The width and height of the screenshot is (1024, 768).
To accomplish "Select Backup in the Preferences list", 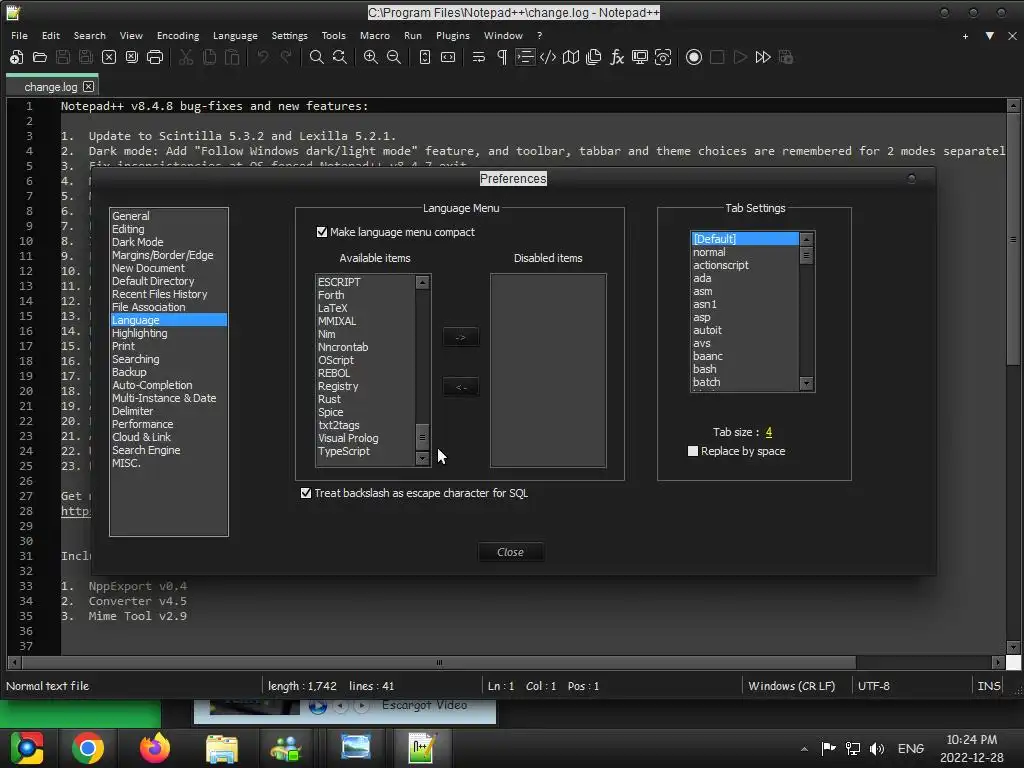I will coord(168,372).
